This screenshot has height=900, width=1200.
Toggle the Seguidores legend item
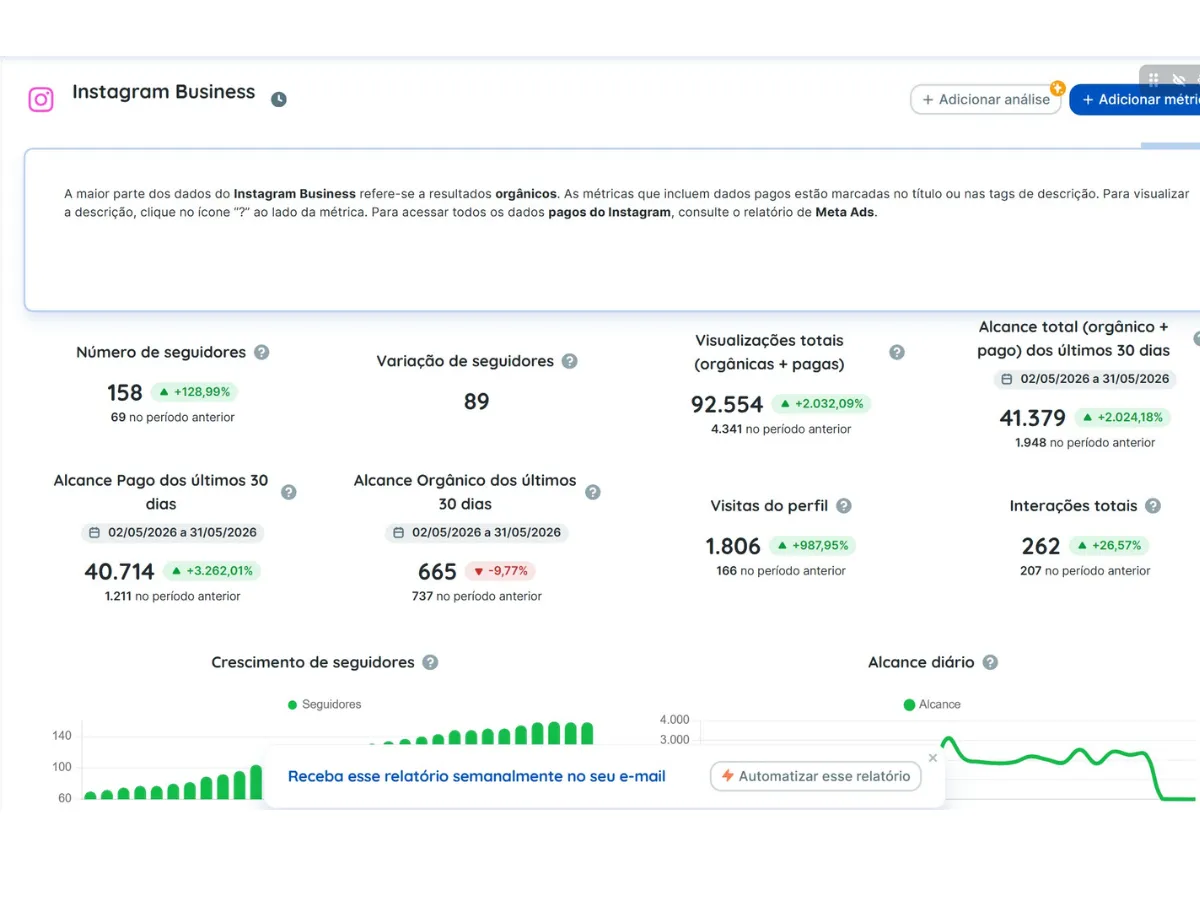click(325, 704)
